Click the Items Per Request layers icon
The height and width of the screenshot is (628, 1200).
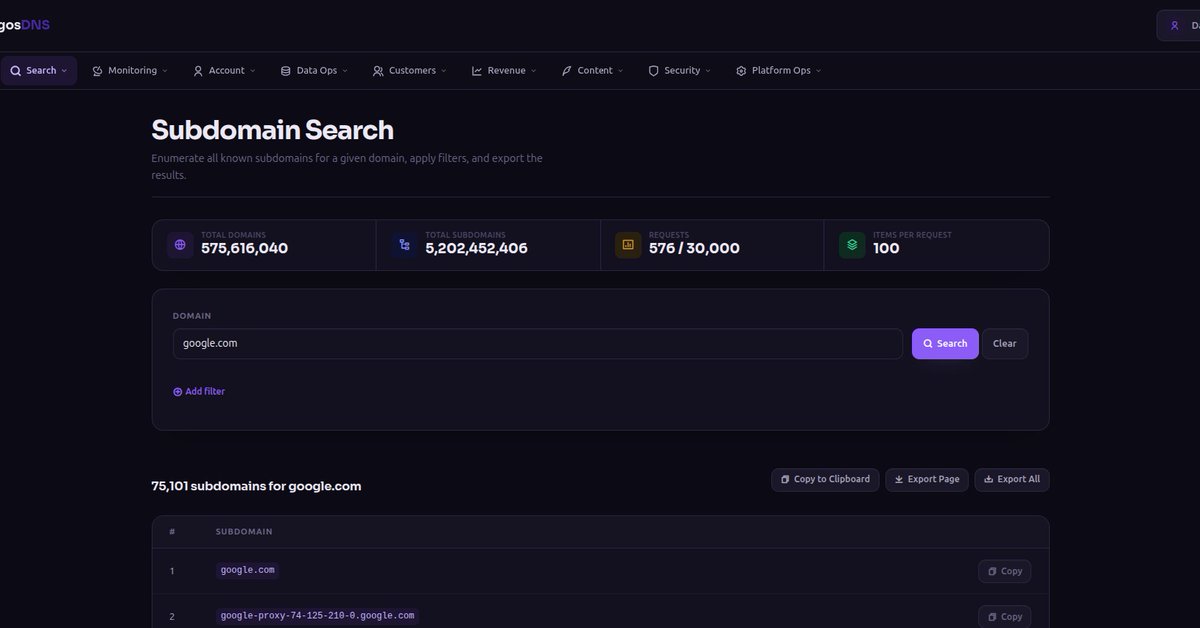pos(852,244)
